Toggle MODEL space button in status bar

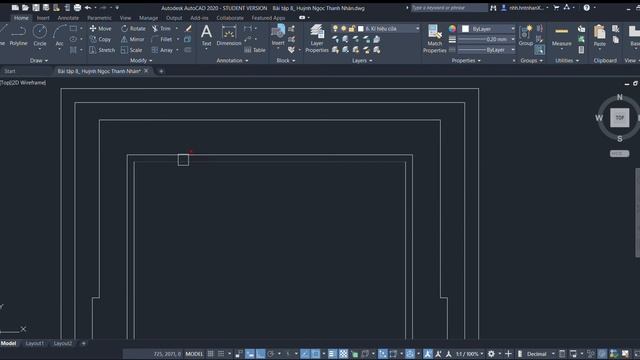194,353
